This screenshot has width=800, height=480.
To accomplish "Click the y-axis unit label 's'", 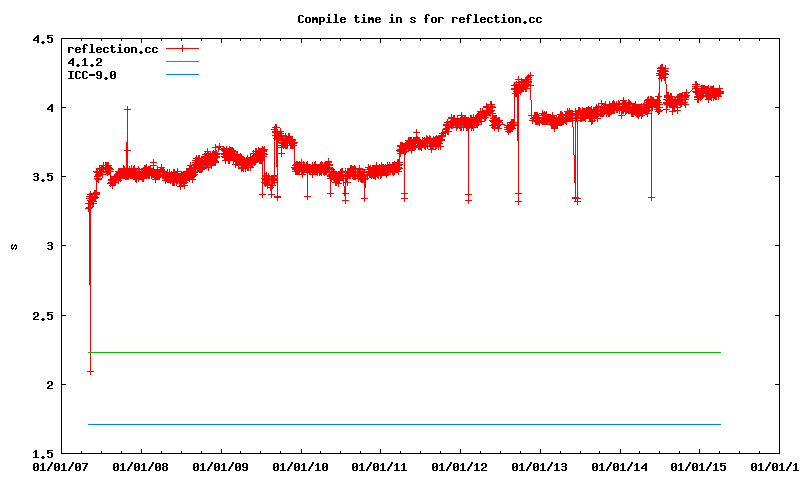I will coord(14,246).
